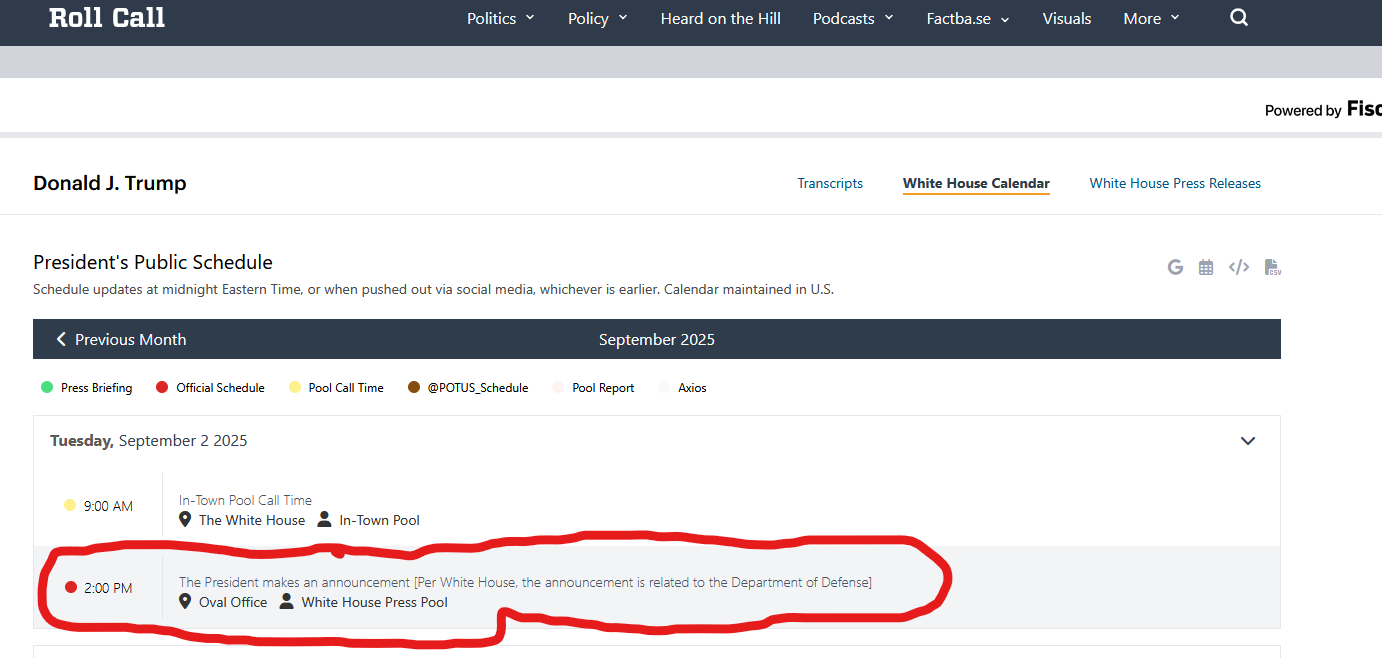Screen dimensions: 1382x658
Task: Click the President's Public Schedule heading
Action: (153, 262)
